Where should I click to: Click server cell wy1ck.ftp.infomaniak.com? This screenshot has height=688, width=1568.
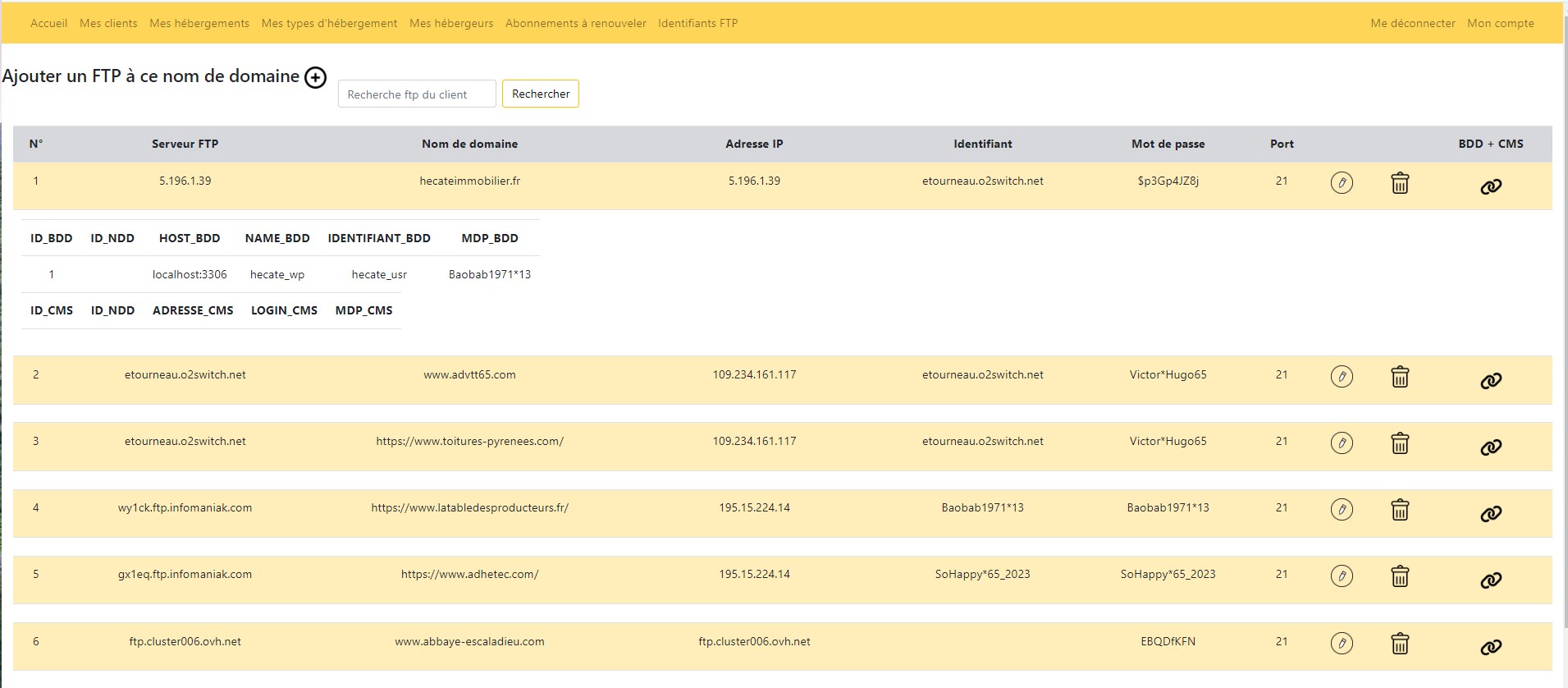point(185,507)
